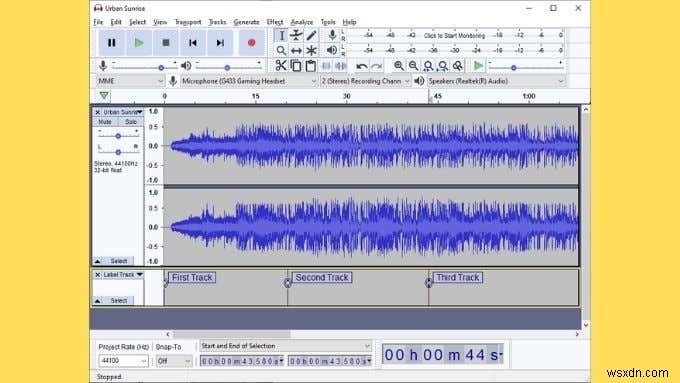Open the Transport menu
Viewport: 680px width, 383px height.
pos(188,22)
